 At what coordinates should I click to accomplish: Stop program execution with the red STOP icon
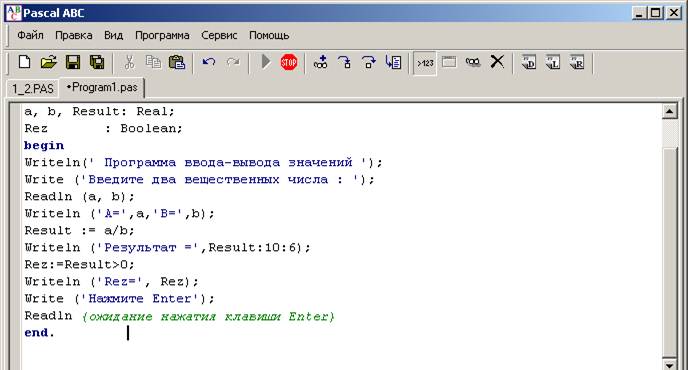click(289, 62)
